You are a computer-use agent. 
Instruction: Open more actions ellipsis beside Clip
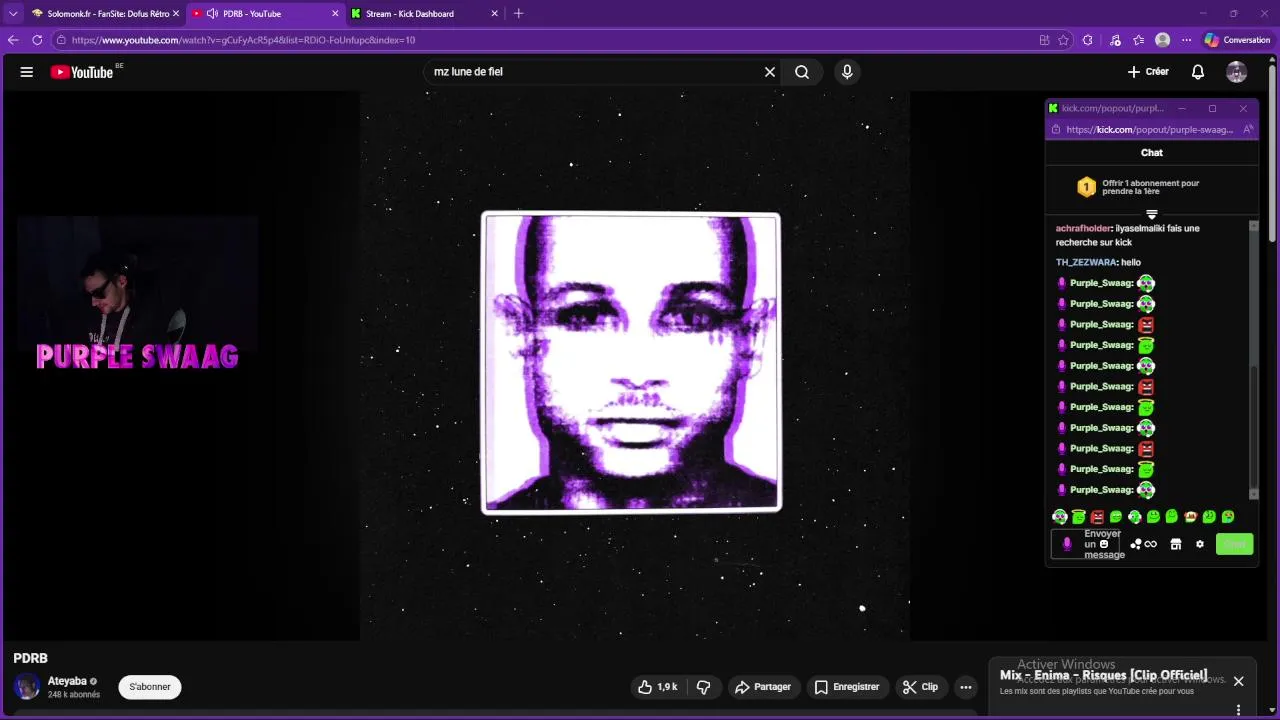click(965, 687)
